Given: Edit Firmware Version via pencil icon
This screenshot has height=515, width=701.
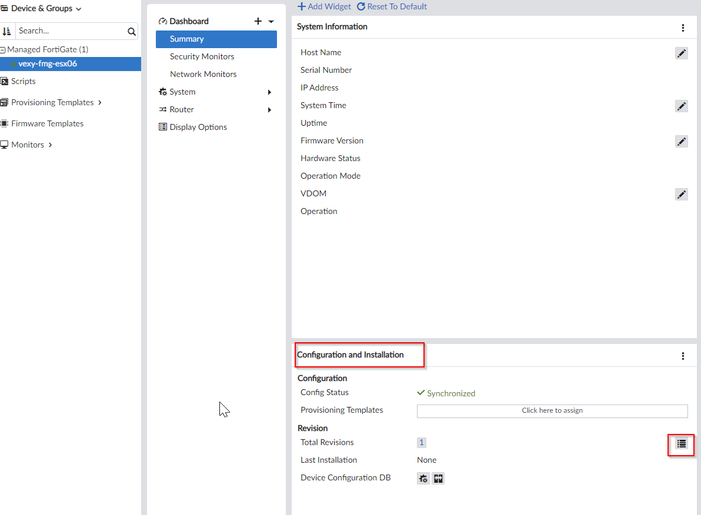Looking at the screenshot, I should pos(681,142).
